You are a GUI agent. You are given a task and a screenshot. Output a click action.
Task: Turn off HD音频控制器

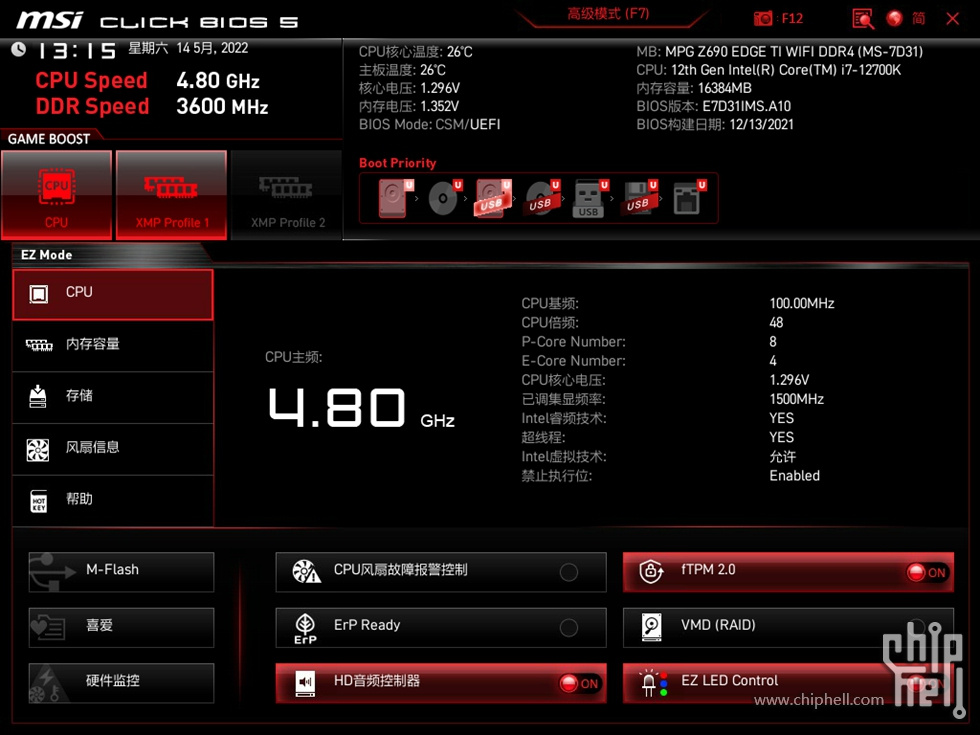tap(441, 682)
